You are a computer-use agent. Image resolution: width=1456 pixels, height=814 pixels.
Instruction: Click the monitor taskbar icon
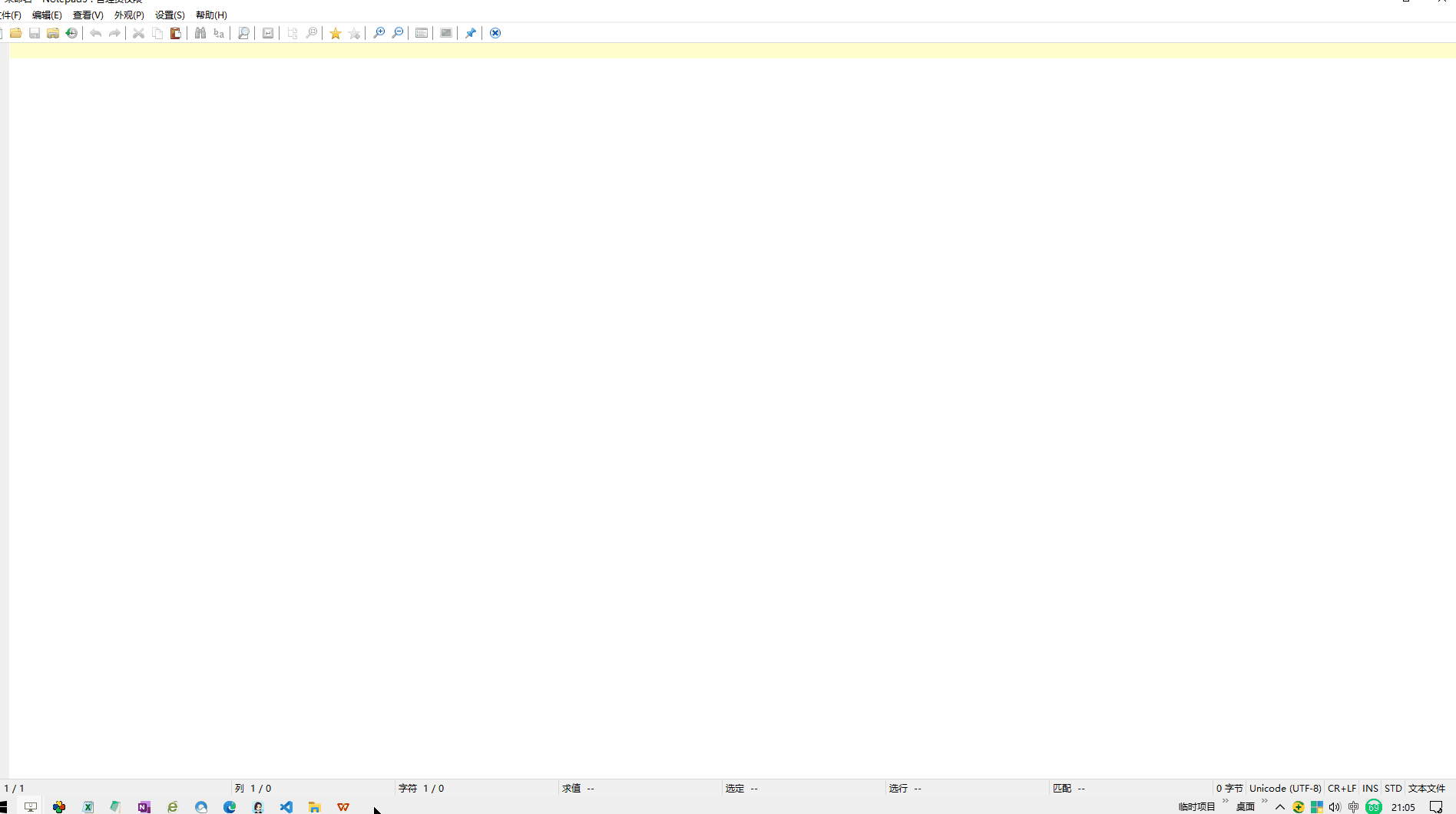click(x=31, y=807)
